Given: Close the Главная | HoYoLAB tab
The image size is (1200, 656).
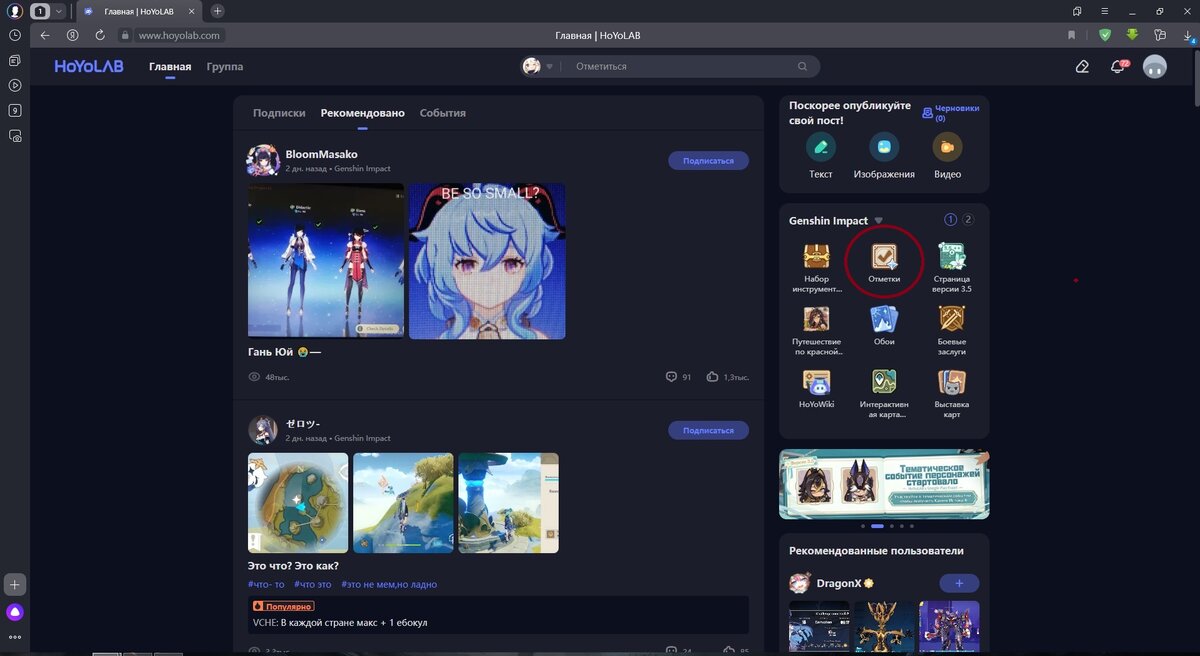Looking at the screenshot, I should (193, 11).
